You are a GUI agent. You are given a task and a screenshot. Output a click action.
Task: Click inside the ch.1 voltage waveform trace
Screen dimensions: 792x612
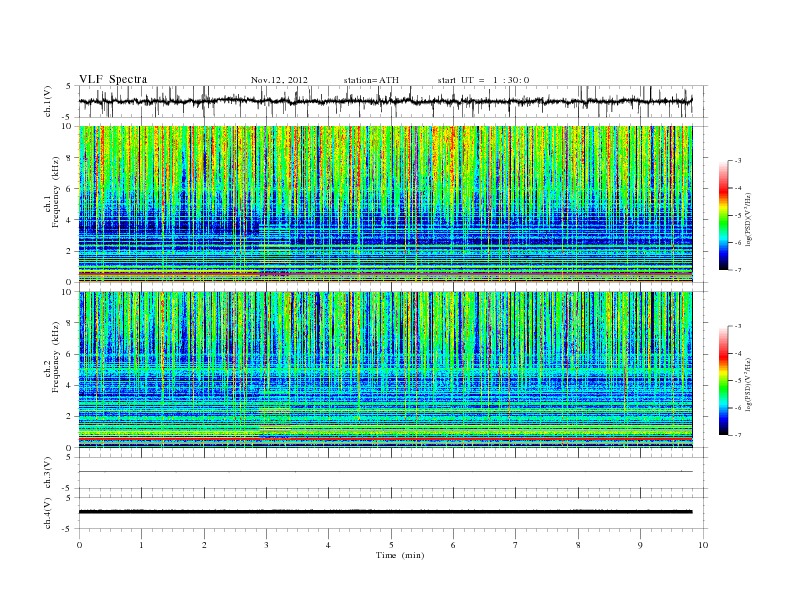pyautogui.click(x=385, y=101)
